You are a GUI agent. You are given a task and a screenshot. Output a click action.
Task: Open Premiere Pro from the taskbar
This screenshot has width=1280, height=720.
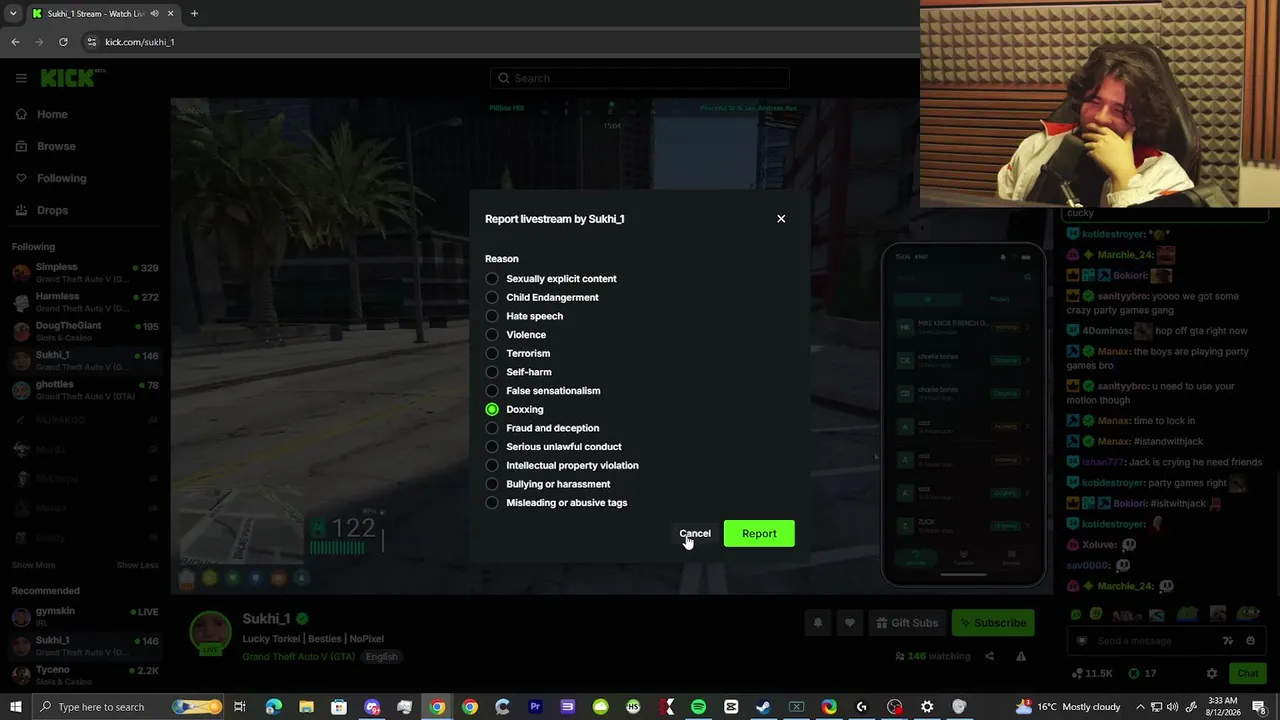[535, 707]
